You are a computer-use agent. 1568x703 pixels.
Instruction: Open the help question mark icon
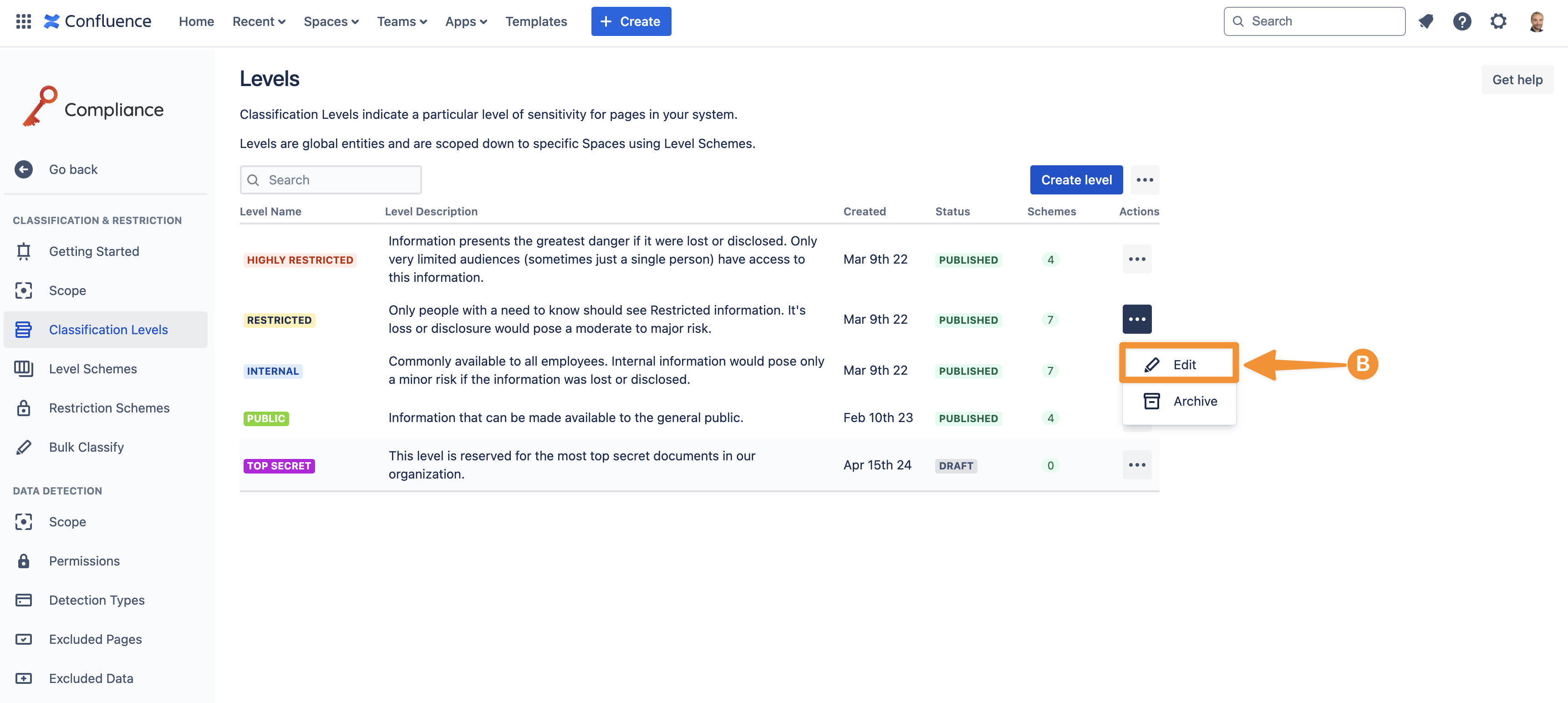1461,21
